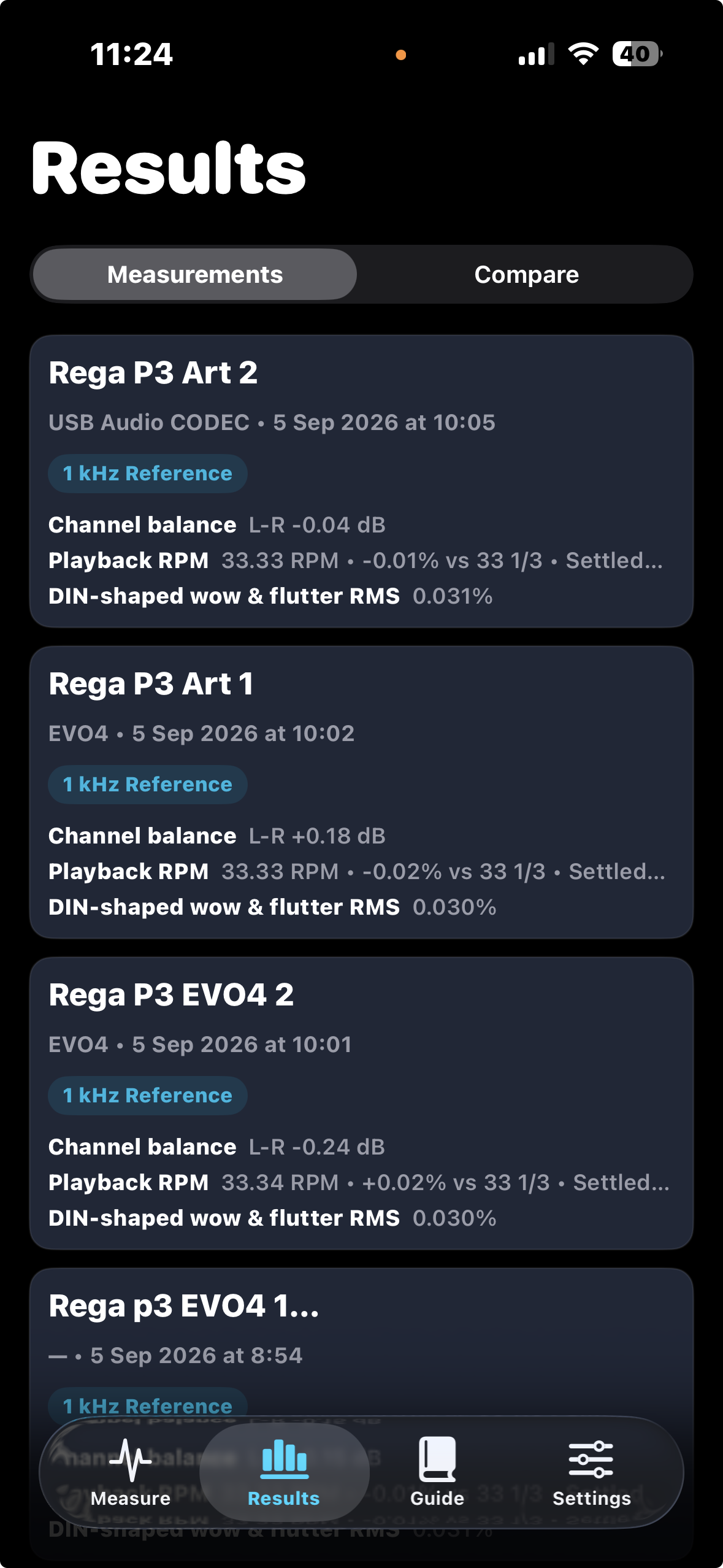723x1568 pixels.
Task: Tap the orange microphone indicator dot
Action: (401, 55)
